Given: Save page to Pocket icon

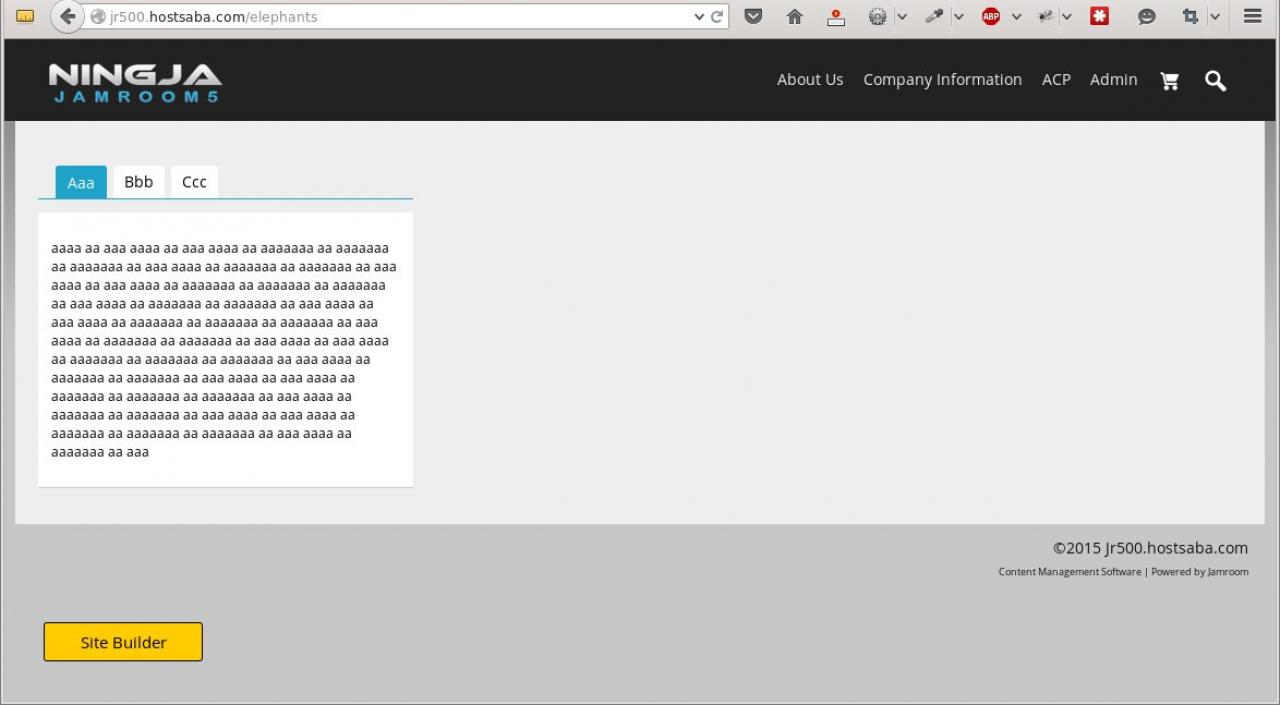Looking at the screenshot, I should 754,16.
